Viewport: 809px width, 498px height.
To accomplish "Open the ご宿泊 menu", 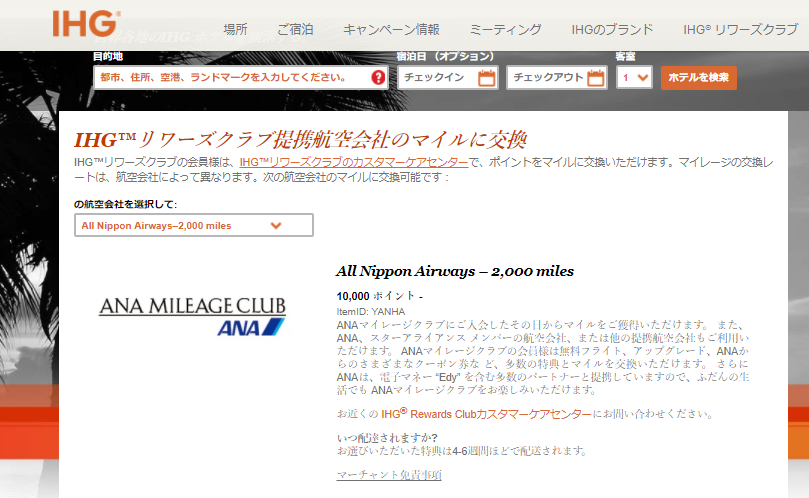I will (x=295, y=29).
